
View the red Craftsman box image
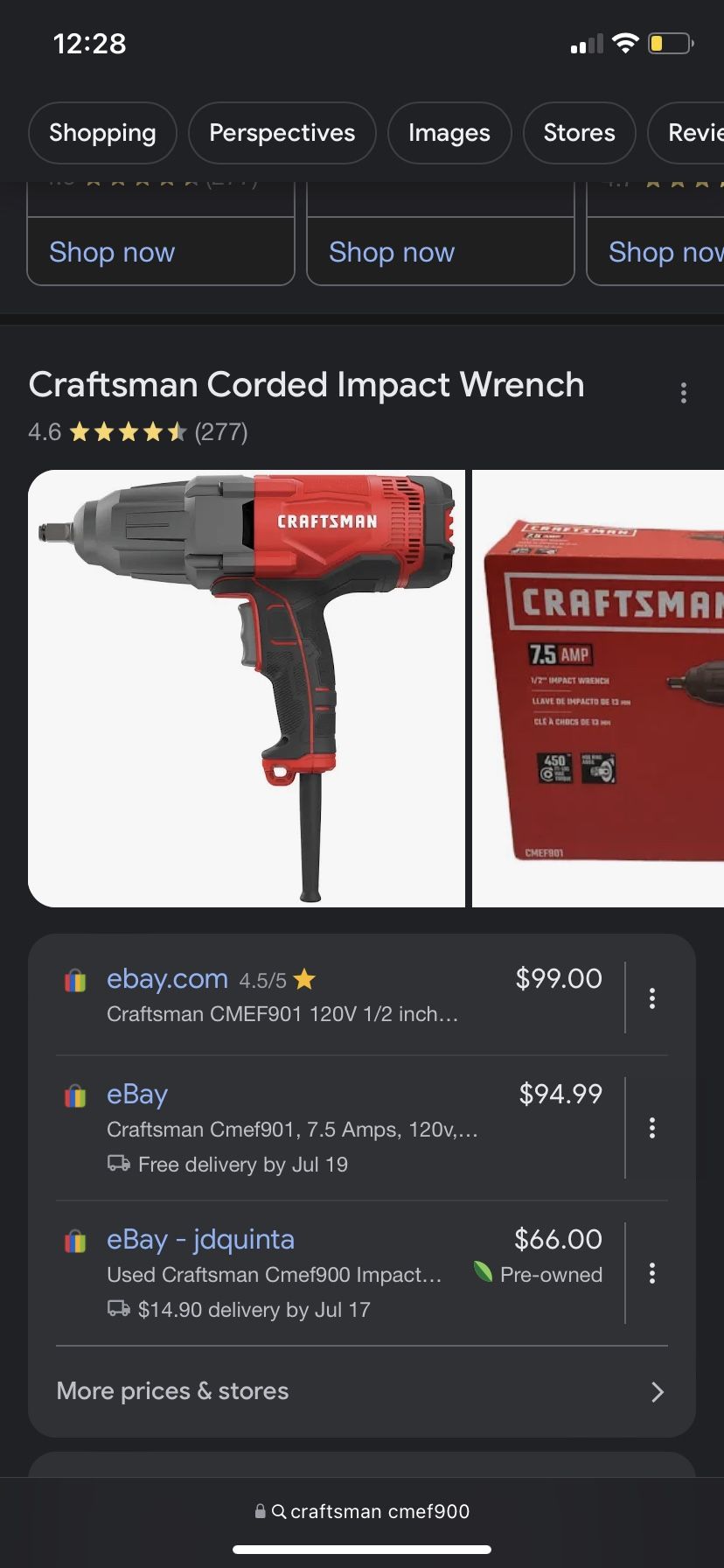point(598,689)
